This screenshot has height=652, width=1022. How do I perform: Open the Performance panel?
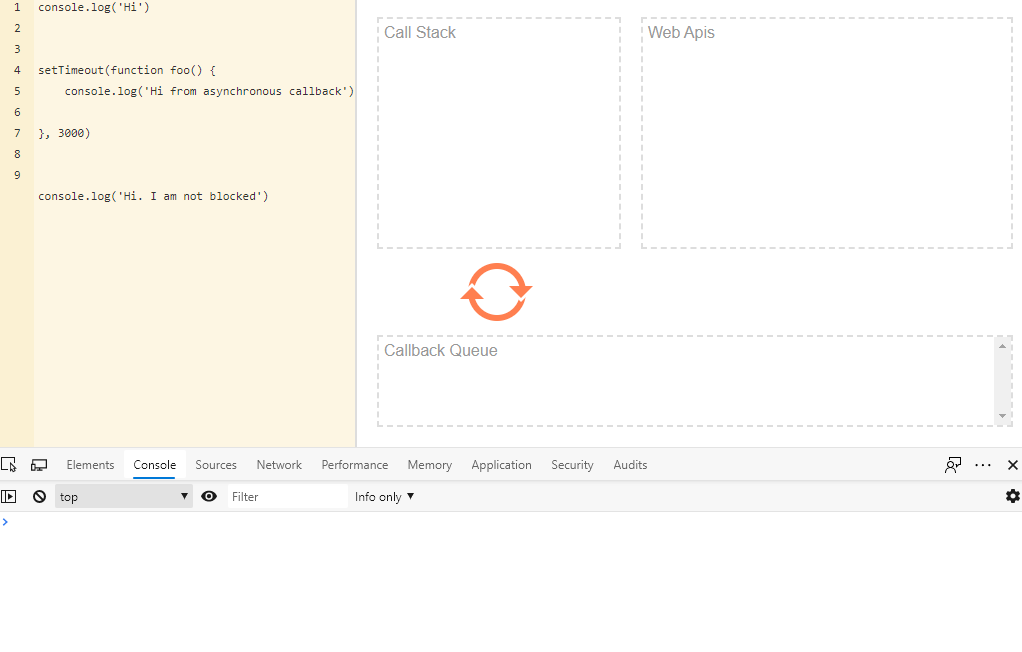coord(354,464)
